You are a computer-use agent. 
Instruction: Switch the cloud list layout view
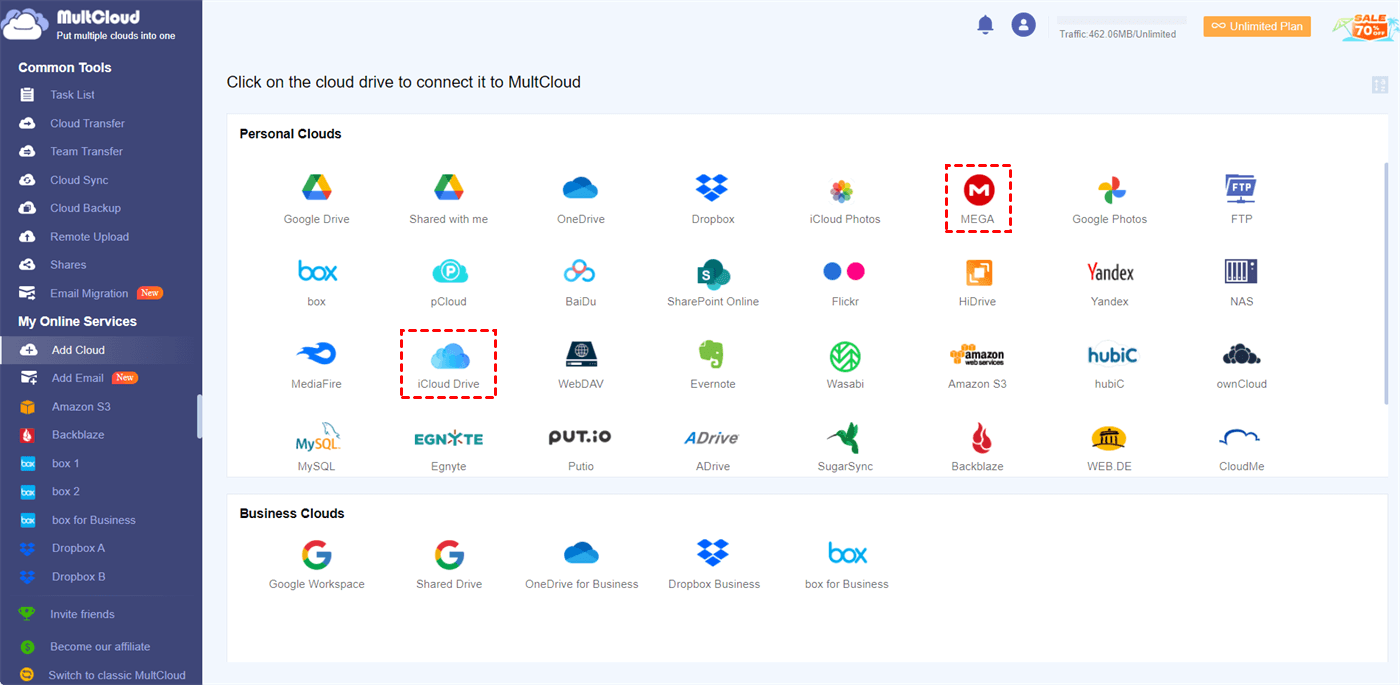pos(1380,85)
